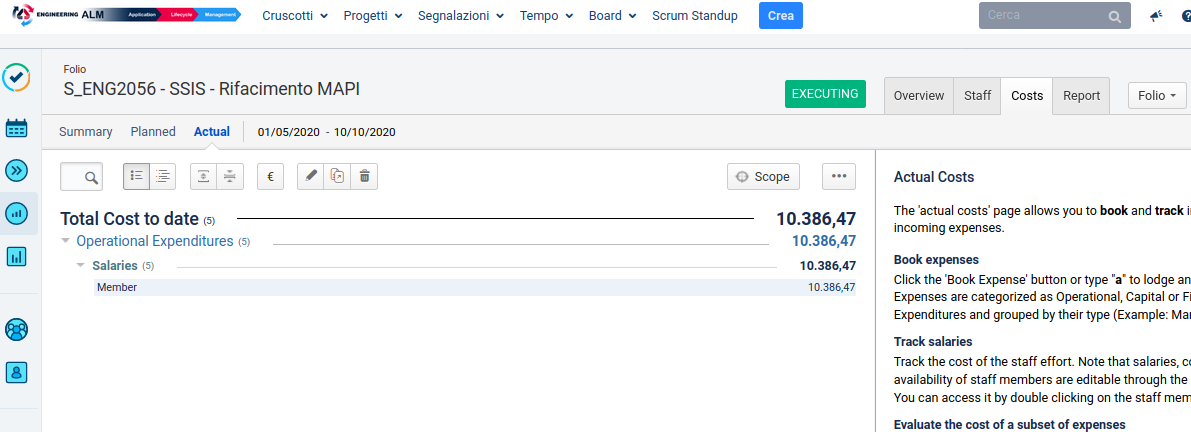Click the blue Crea button

tap(780, 16)
